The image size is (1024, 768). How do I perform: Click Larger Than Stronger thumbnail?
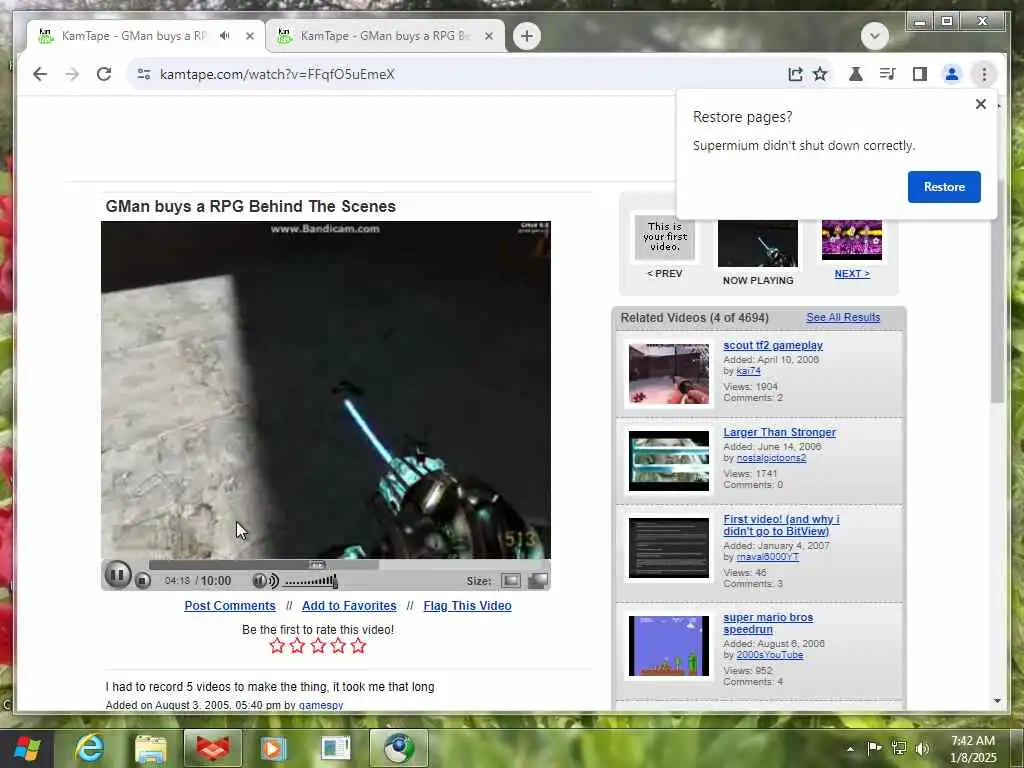669,460
